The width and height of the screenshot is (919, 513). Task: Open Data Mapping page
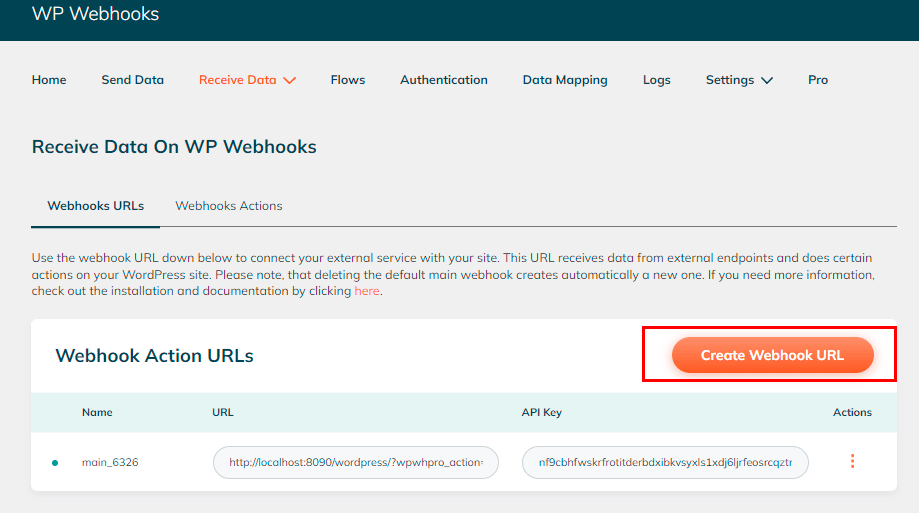tap(565, 80)
